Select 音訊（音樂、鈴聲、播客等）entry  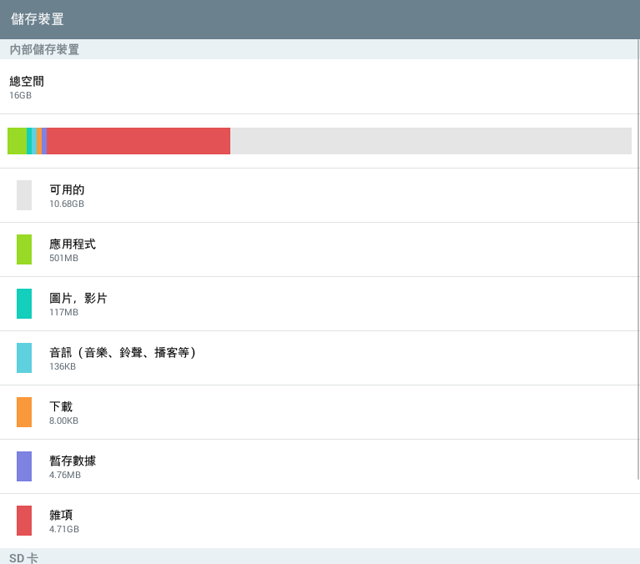319,358
